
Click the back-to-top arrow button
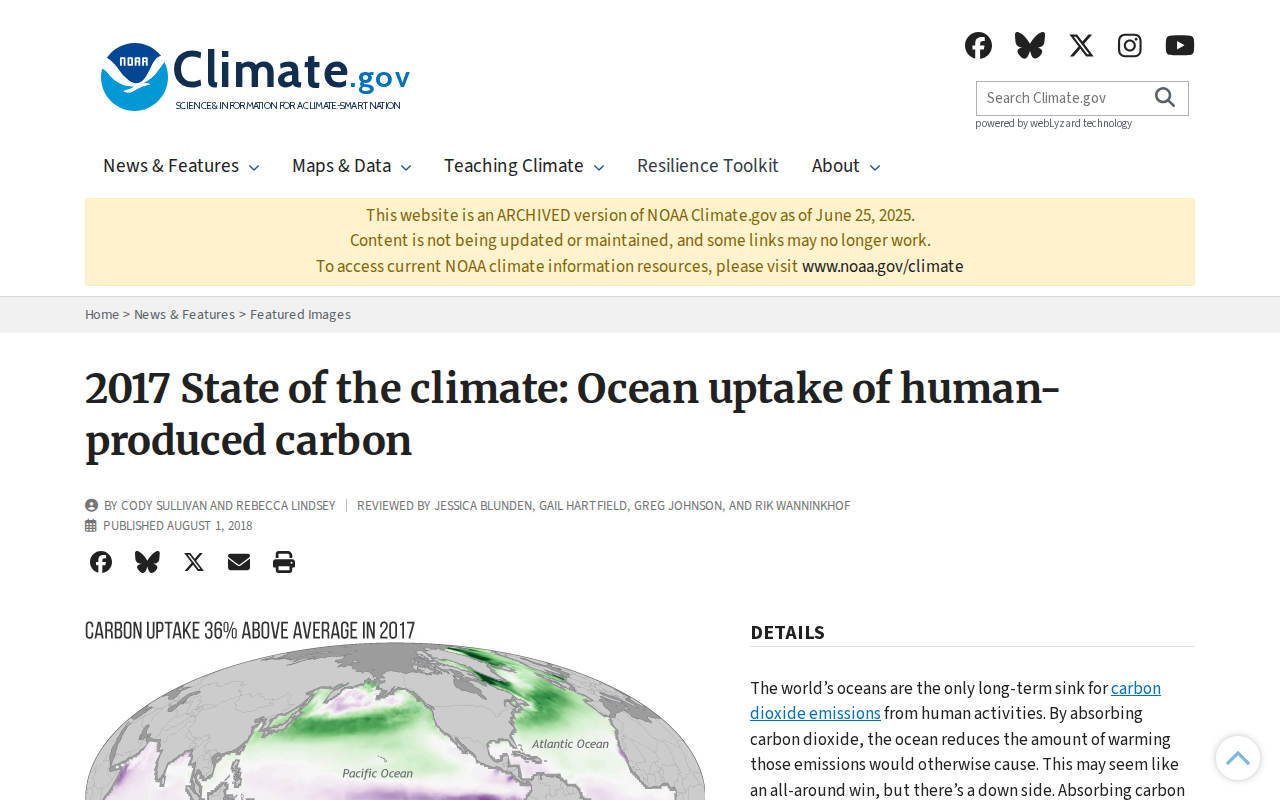click(x=1238, y=758)
